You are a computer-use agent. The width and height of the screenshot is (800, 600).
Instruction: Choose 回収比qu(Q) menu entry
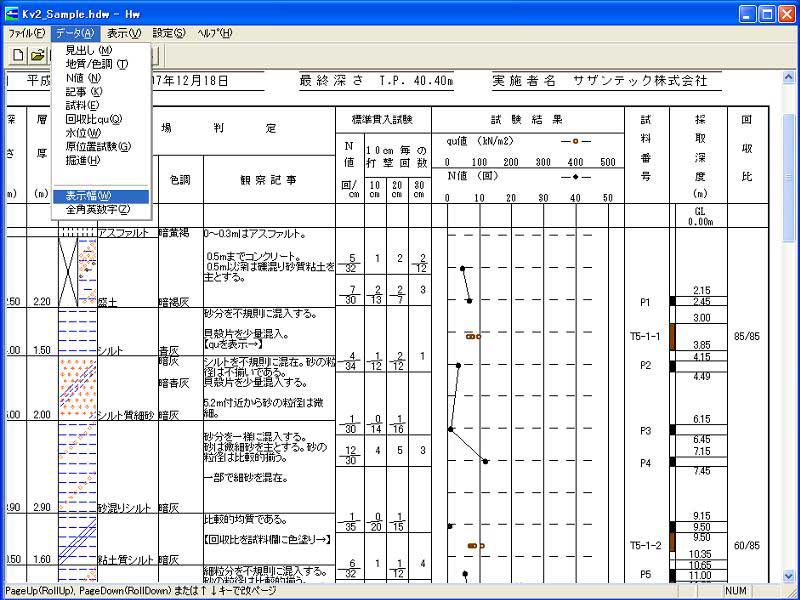[x=94, y=119]
